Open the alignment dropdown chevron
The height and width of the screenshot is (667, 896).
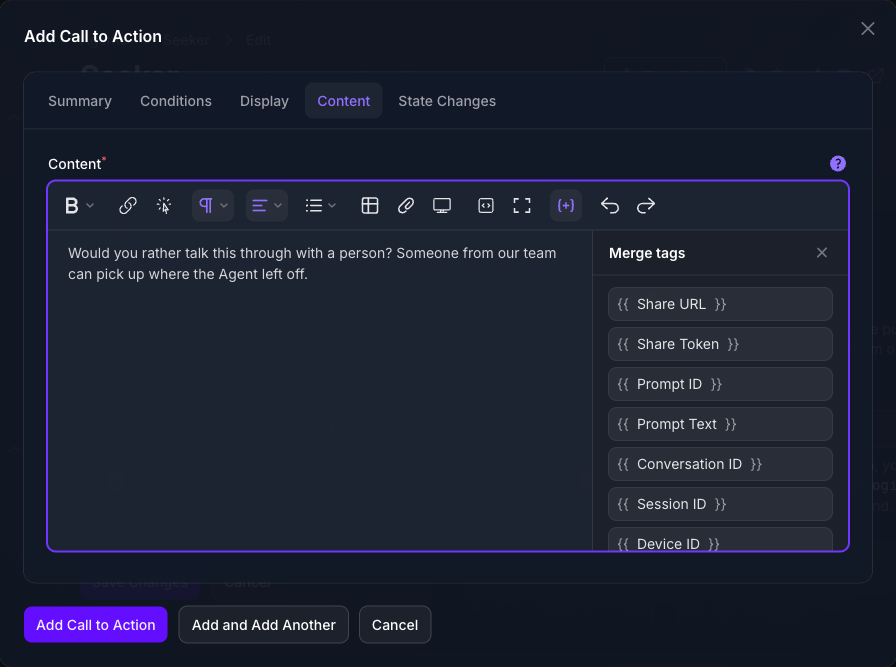278,205
